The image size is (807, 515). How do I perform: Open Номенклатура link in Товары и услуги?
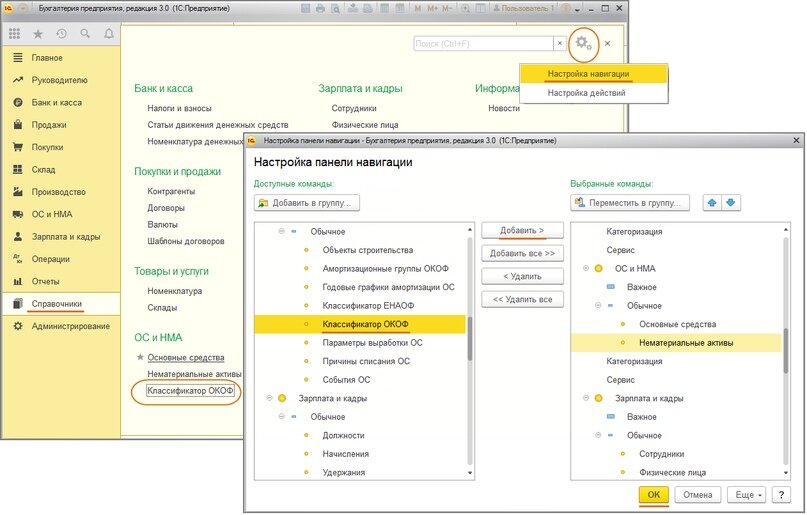point(174,291)
